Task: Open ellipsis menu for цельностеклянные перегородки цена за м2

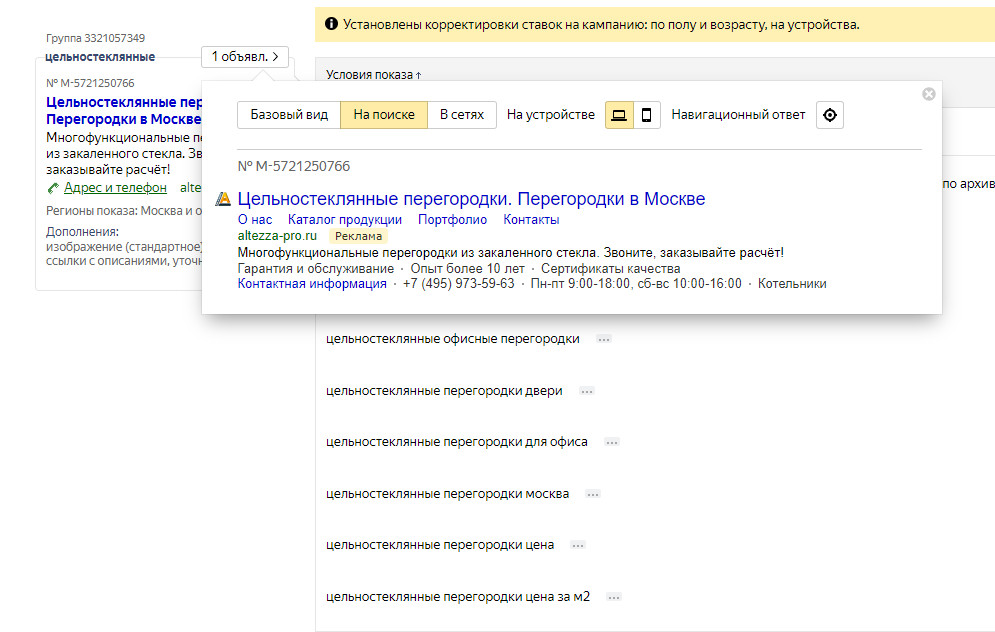Action: coord(613,597)
